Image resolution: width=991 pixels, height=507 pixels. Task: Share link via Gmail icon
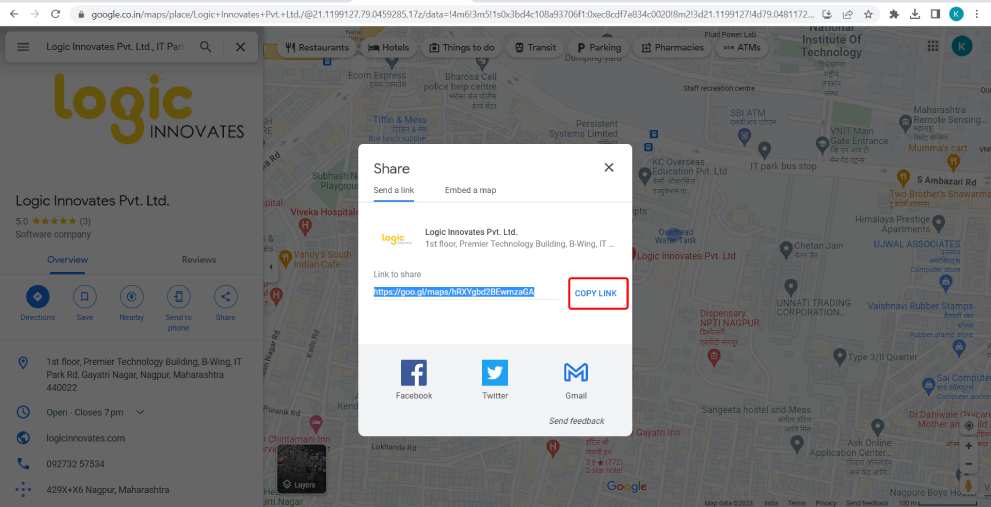(x=576, y=373)
